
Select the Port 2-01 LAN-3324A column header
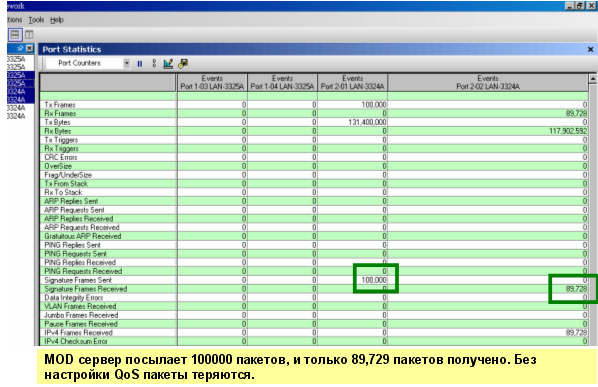click(352, 82)
